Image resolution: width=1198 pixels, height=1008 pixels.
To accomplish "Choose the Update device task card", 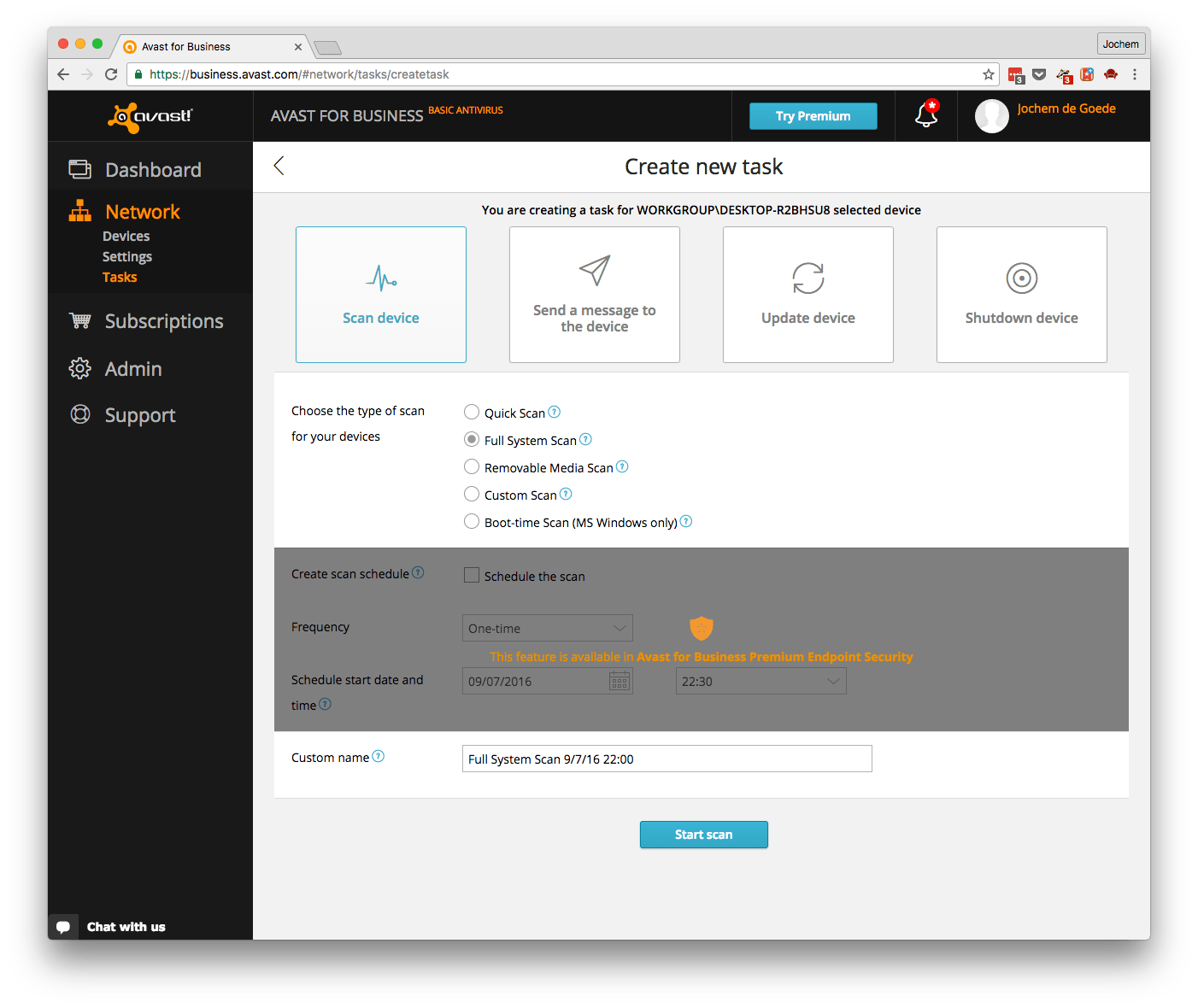I will pyautogui.click(x=808, y=295).
